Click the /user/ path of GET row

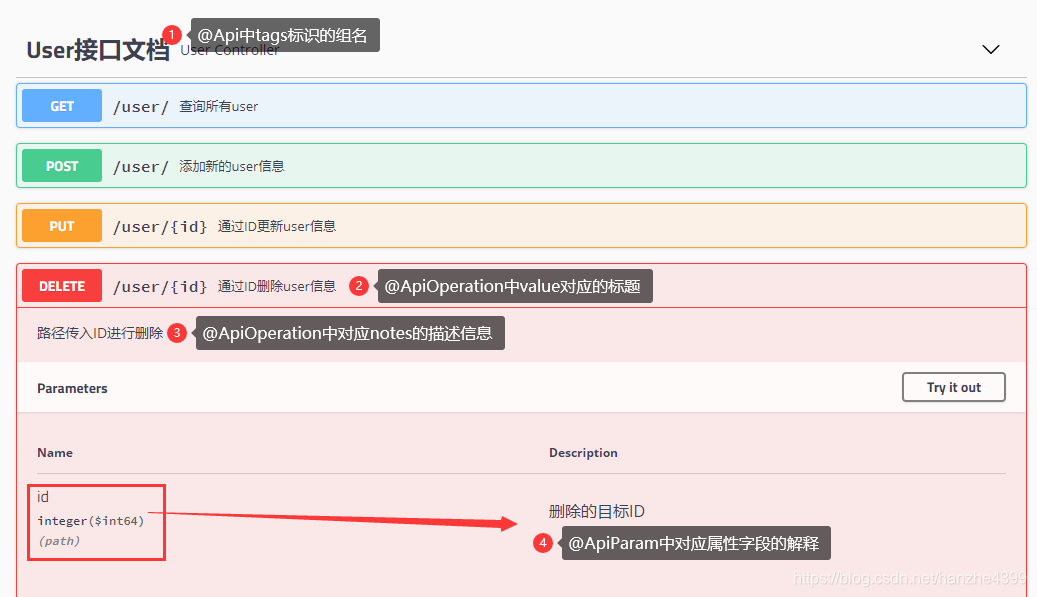click(x=141, y=106)
